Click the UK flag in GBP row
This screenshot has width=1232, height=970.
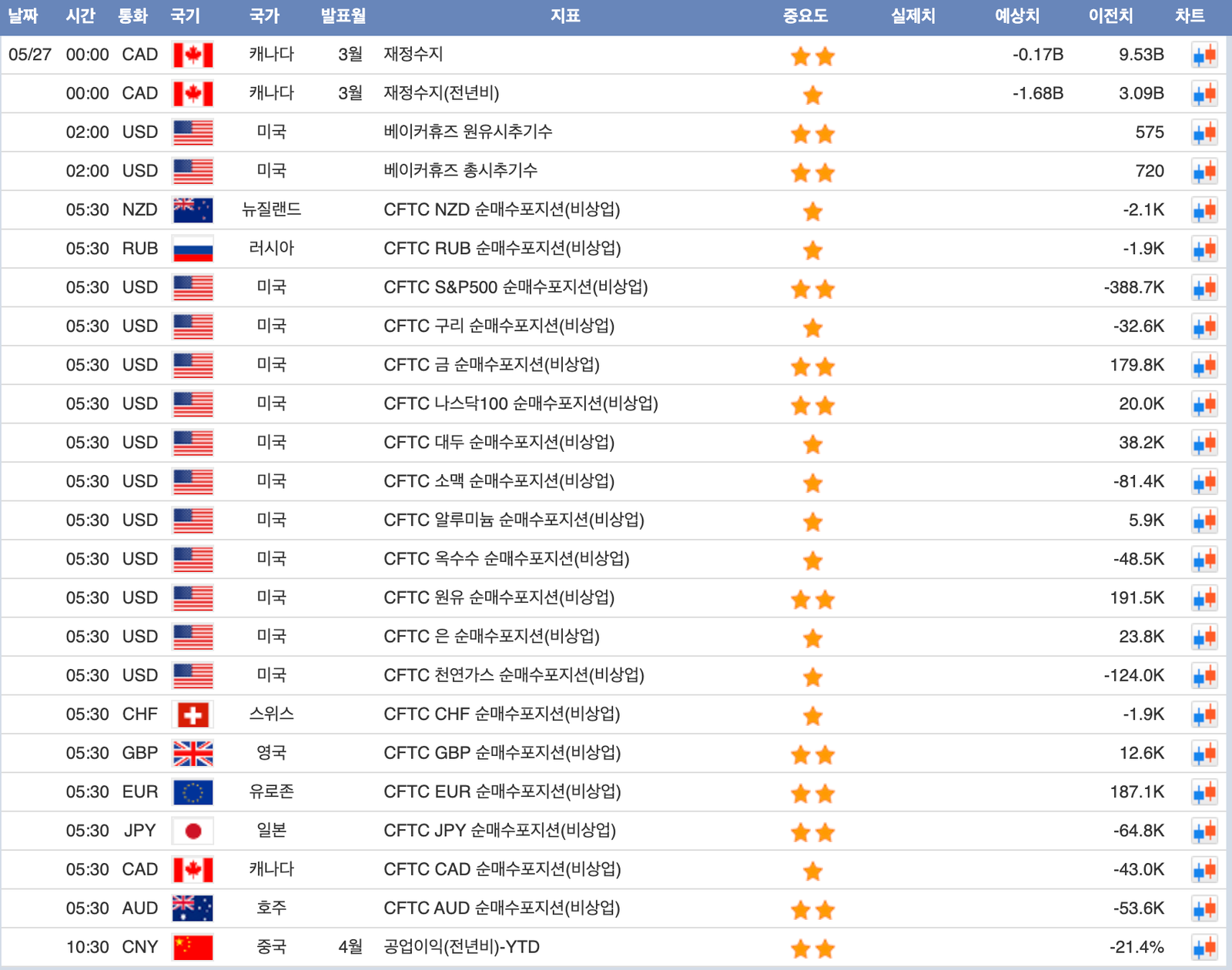coord(192,754)
